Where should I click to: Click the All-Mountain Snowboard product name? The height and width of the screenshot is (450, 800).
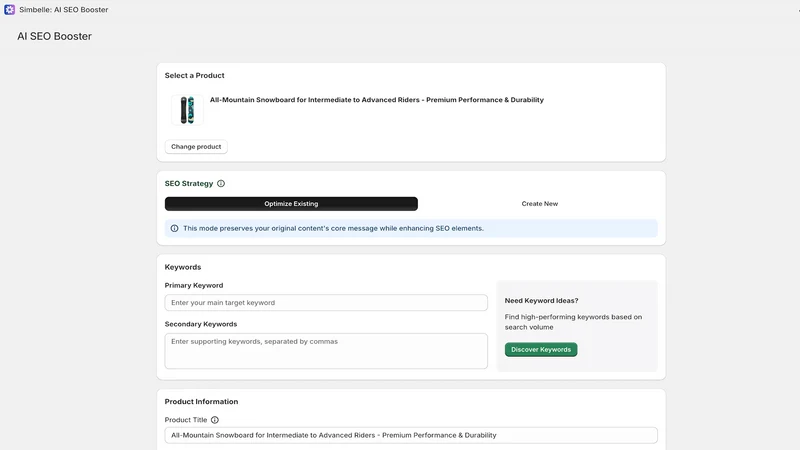(377, 100)
